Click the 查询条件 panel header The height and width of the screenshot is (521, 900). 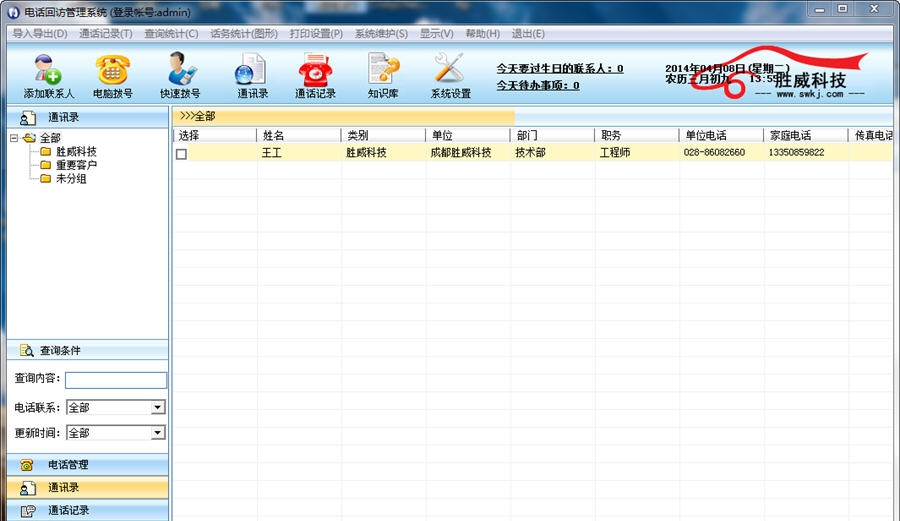(x=87, y=350)
